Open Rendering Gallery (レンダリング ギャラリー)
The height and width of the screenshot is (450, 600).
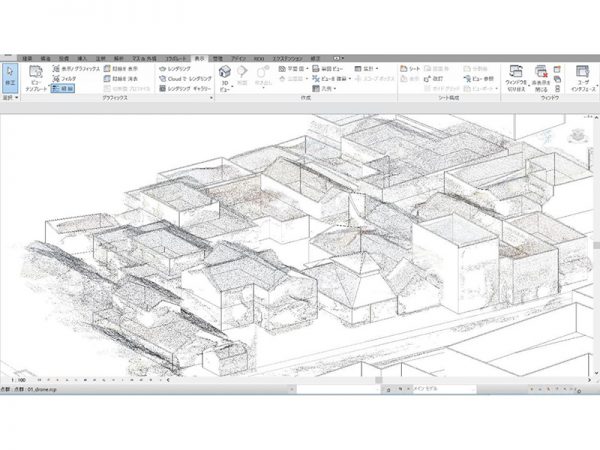[x=188, y=88]
